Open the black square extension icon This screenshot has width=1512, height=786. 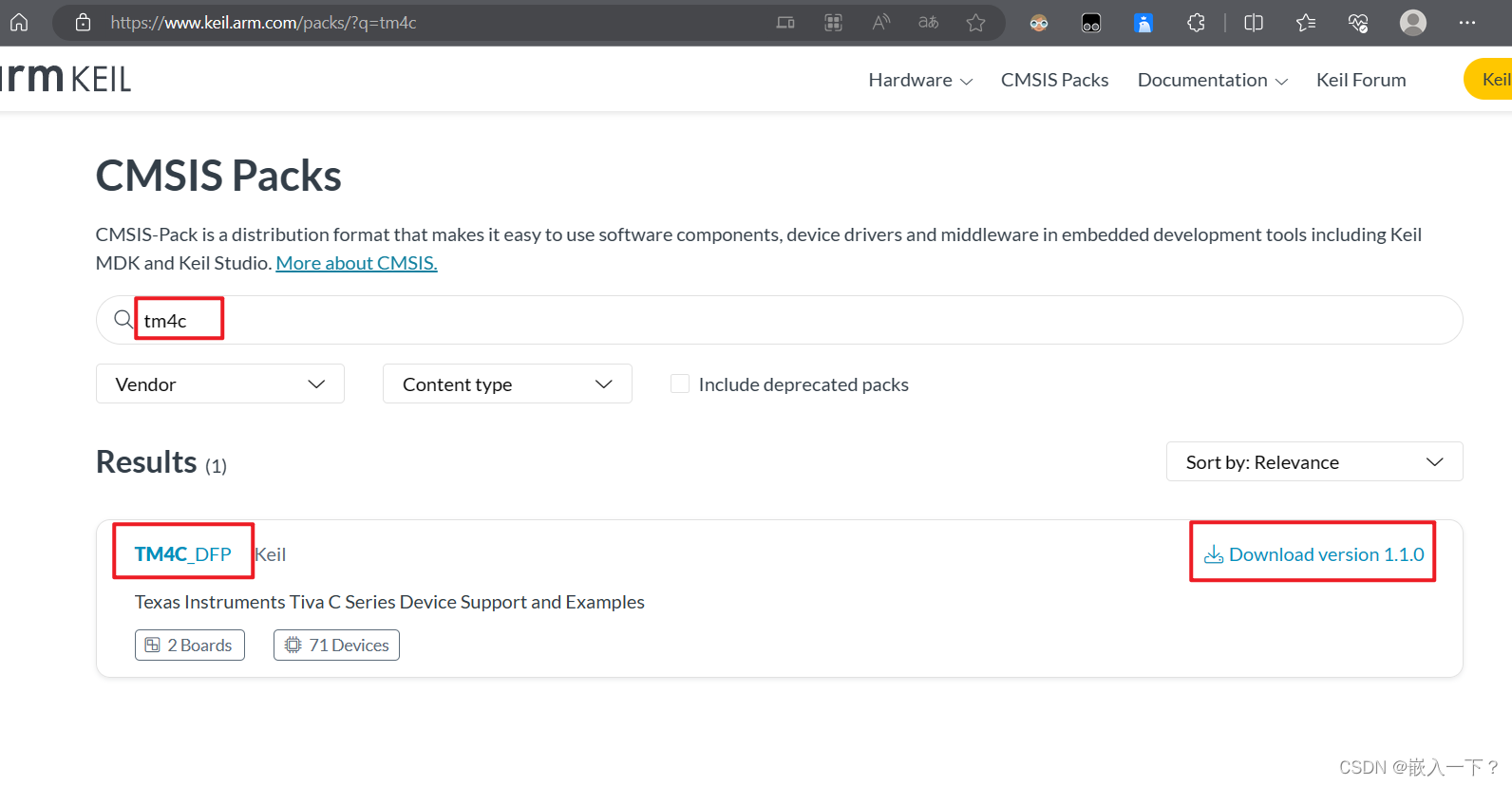click(x=1091, y=23)
